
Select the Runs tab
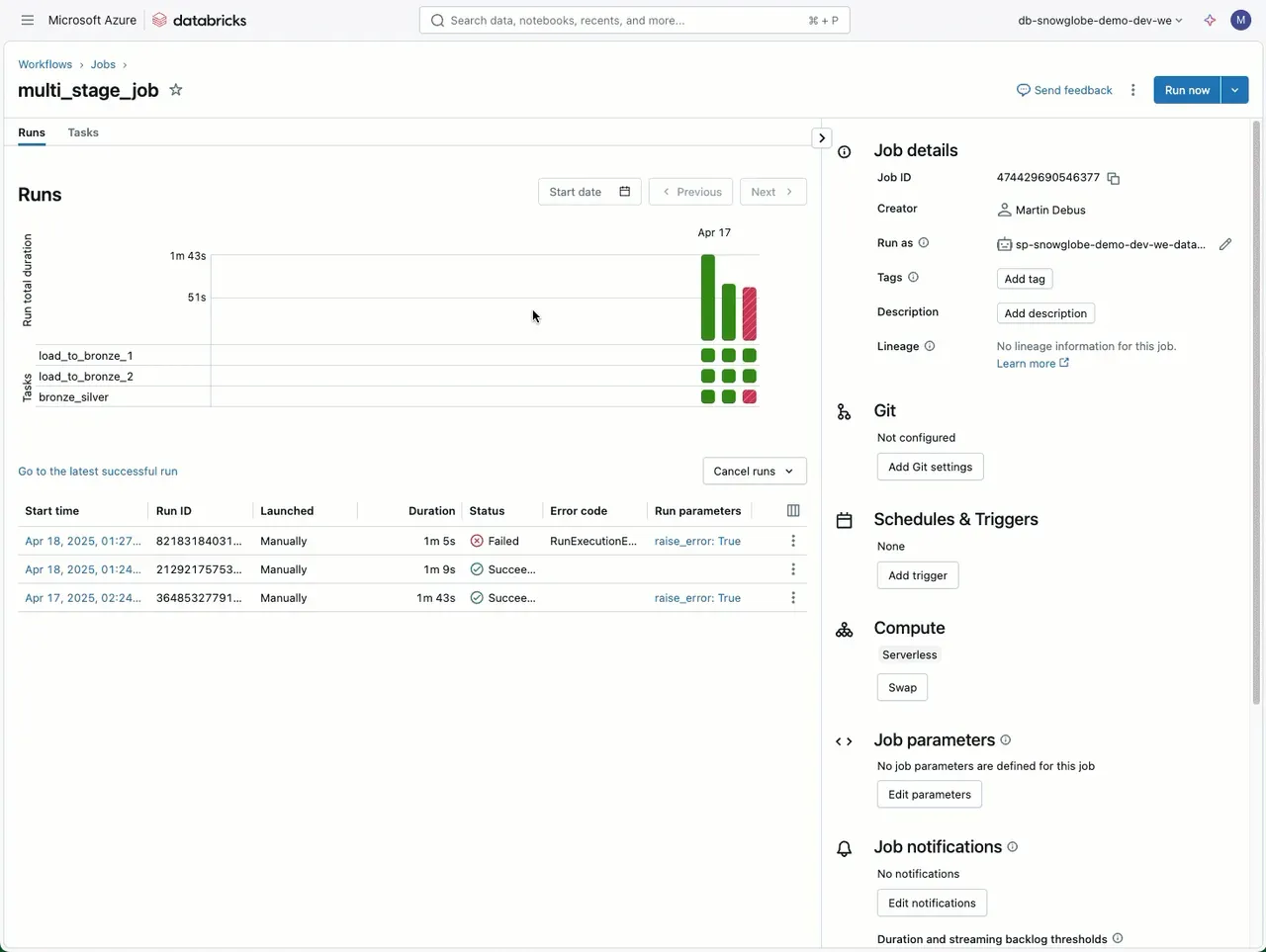tap(32, 132)
